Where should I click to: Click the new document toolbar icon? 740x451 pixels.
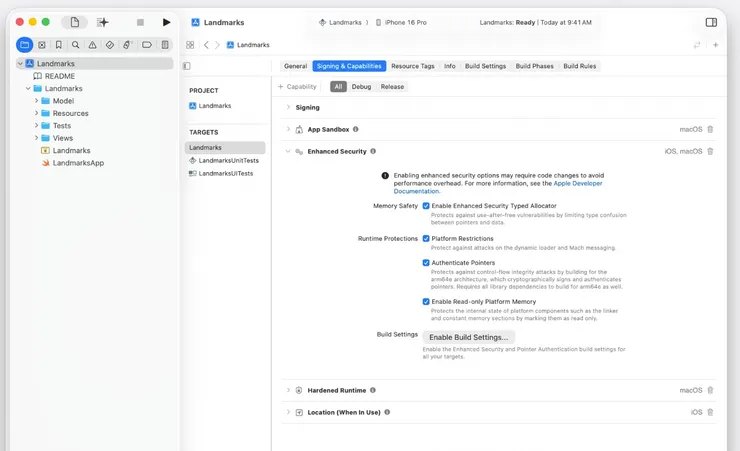(75, 22)
